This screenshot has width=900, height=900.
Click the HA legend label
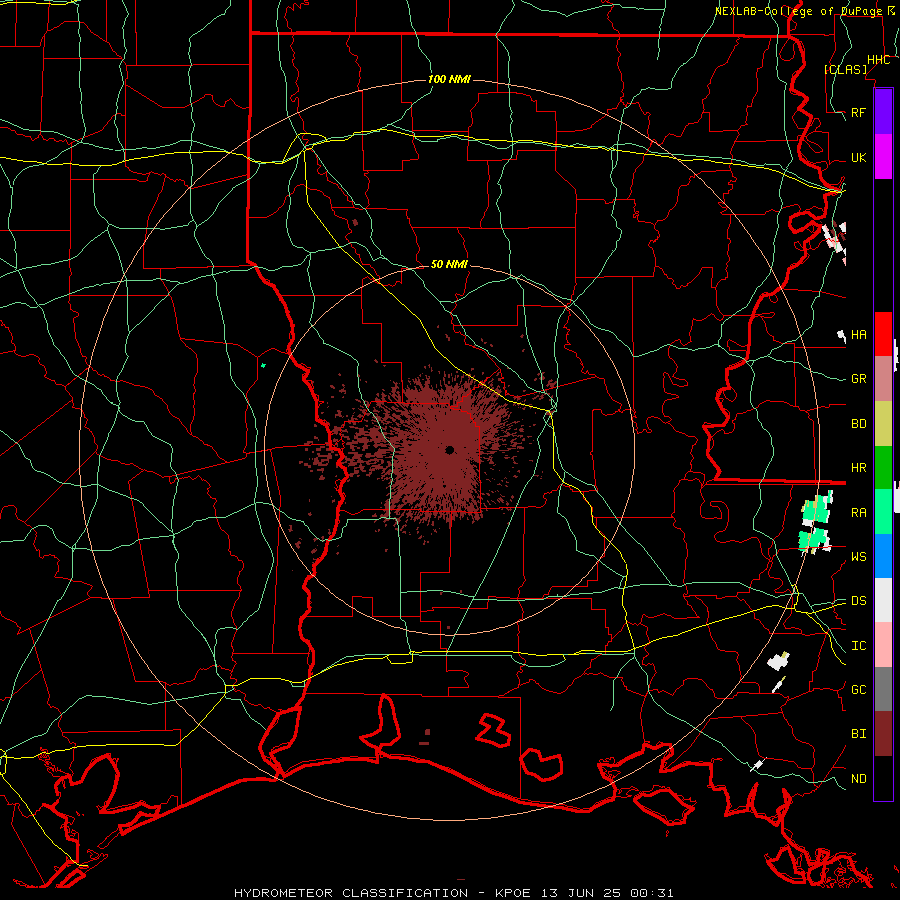tap(858, 335)
